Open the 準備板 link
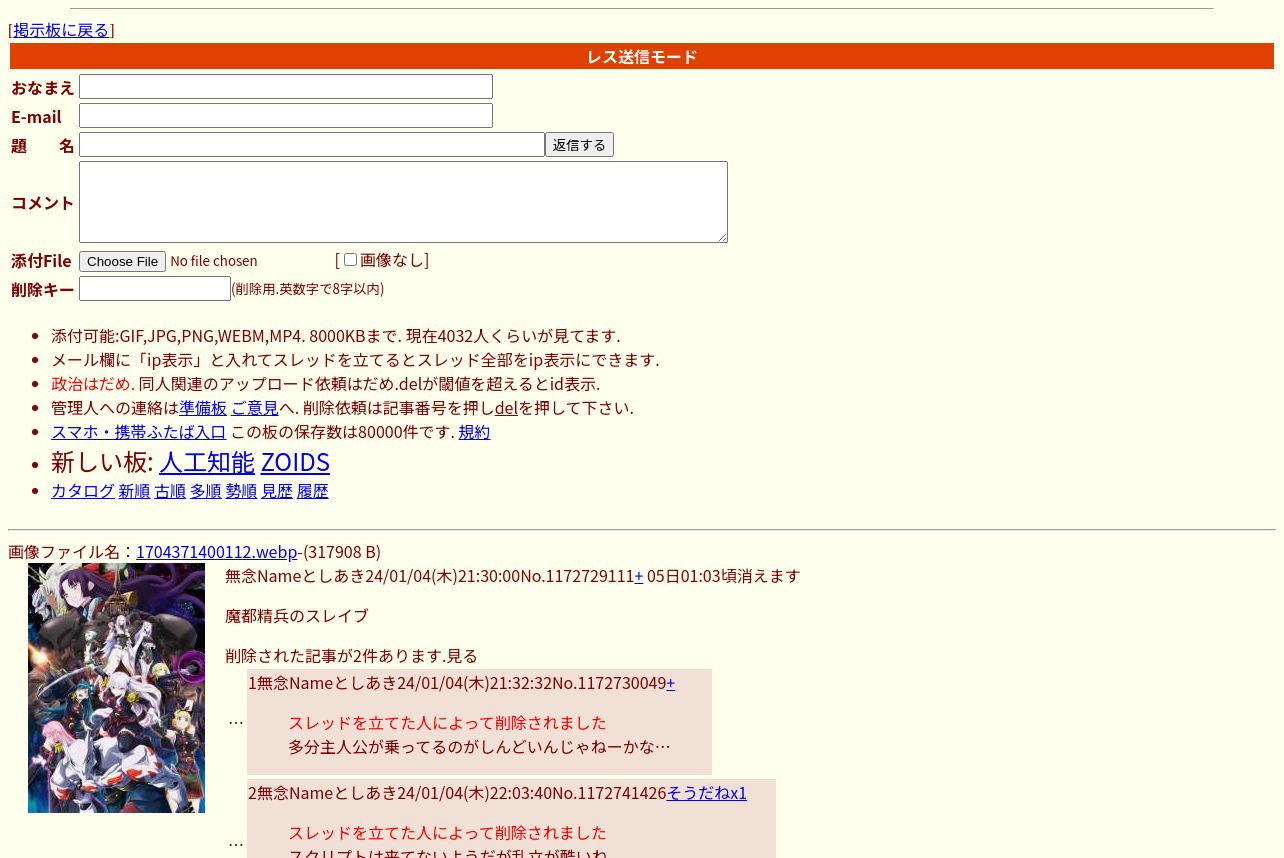 click(203, 408)
